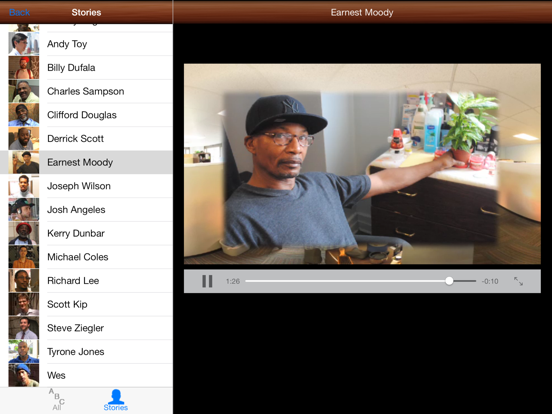
Task: Click the video progress slider knob
Action: coord(449,281)
